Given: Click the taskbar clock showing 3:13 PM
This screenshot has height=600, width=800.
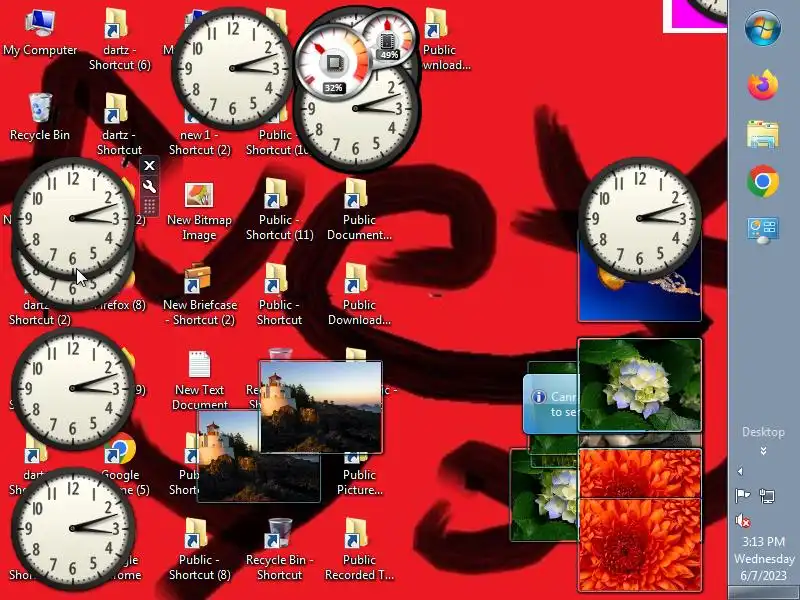Looking at the screenshot, I should [x=763, y=541].
